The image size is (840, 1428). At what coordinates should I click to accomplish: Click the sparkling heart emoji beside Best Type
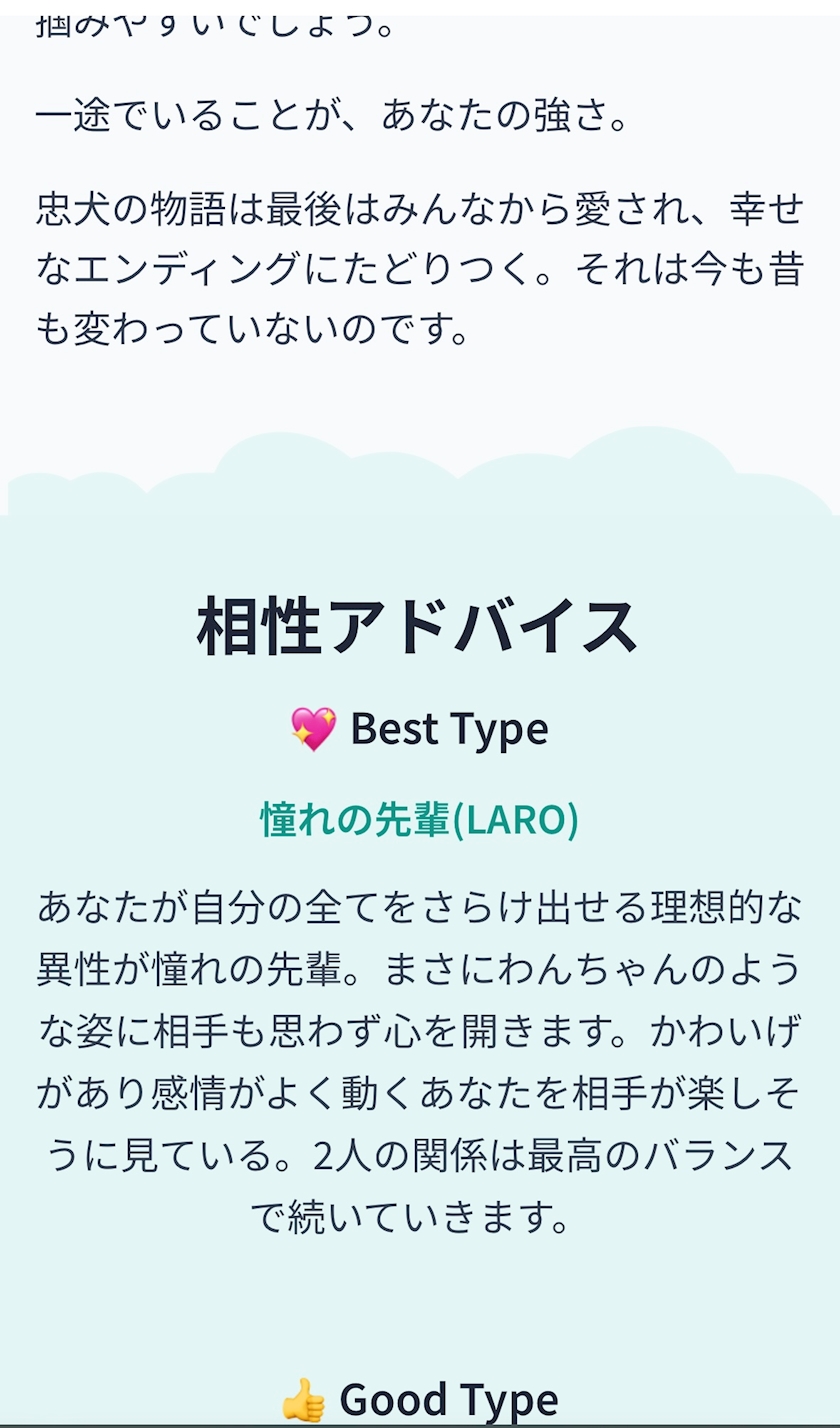(313, 729)
